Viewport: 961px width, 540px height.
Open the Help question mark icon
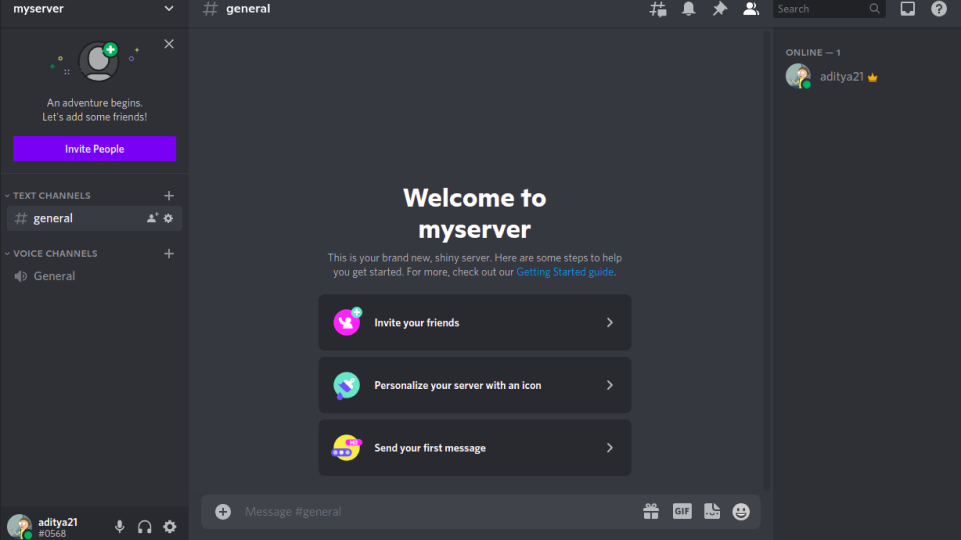click(939, 9)
